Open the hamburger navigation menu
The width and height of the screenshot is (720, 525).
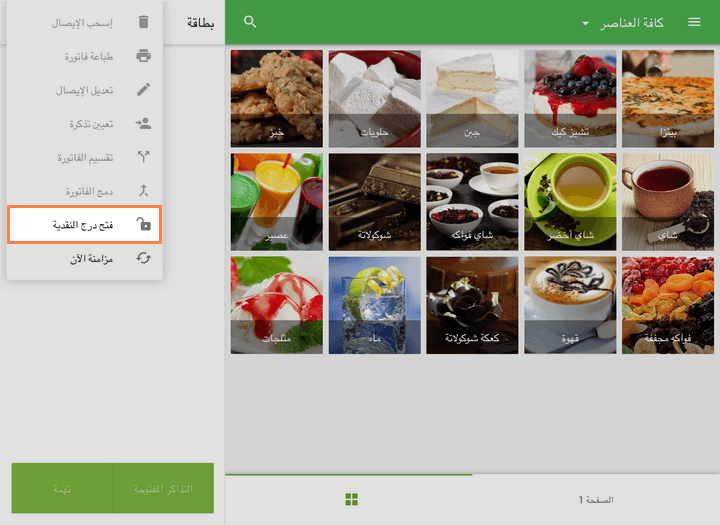694,22
